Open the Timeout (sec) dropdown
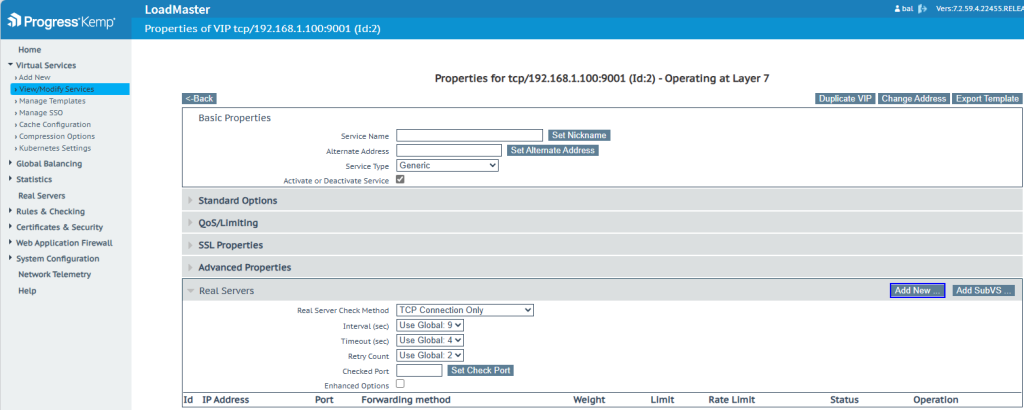This screenshot has width=1024, height=410. [430, 340]
